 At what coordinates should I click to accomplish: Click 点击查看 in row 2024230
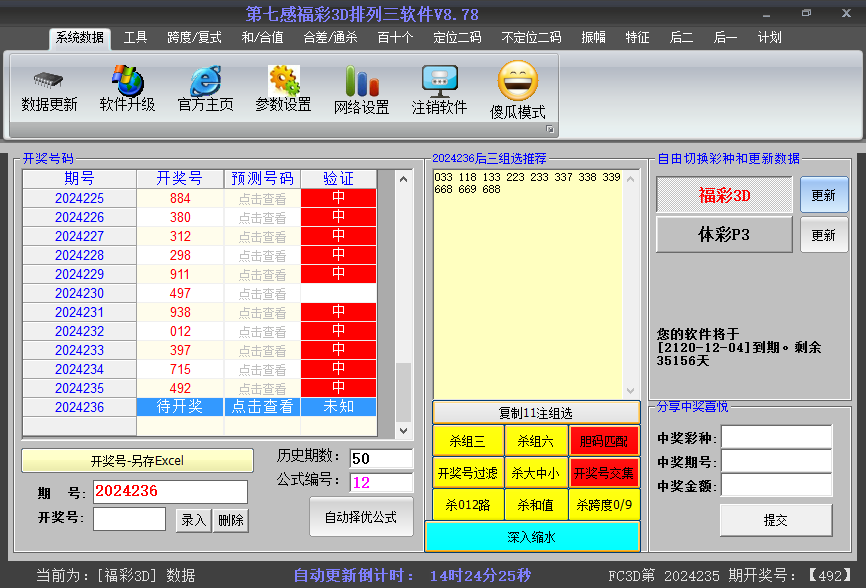coord(262,294)
